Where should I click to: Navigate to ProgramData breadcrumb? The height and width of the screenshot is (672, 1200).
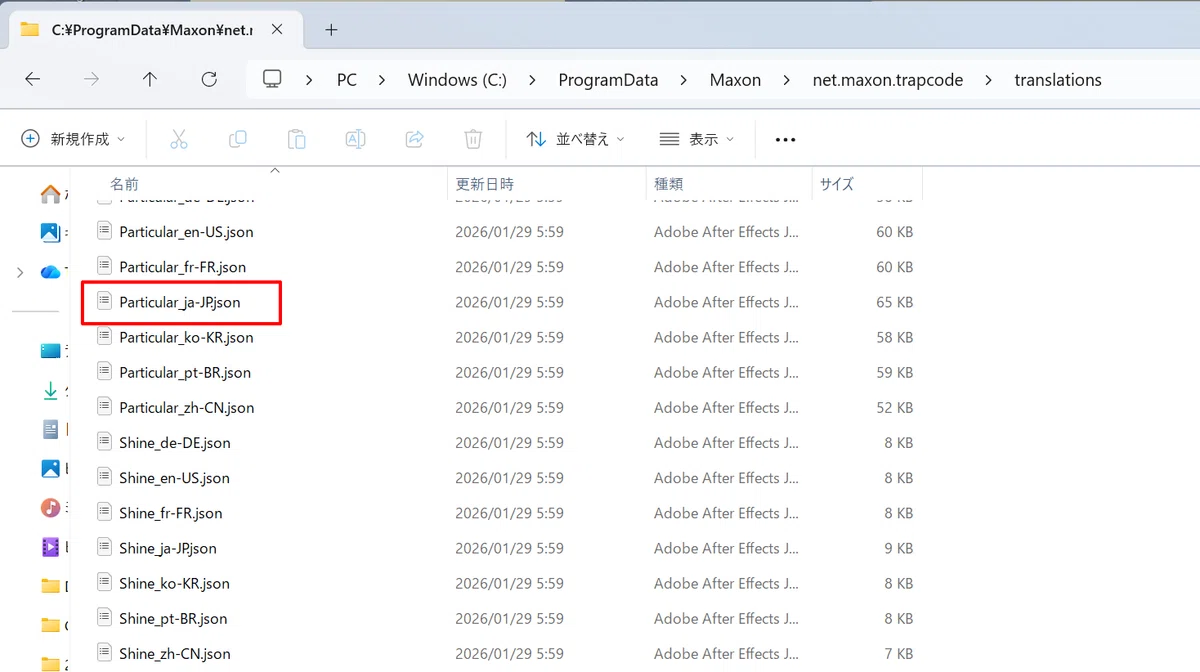(608, 80)
